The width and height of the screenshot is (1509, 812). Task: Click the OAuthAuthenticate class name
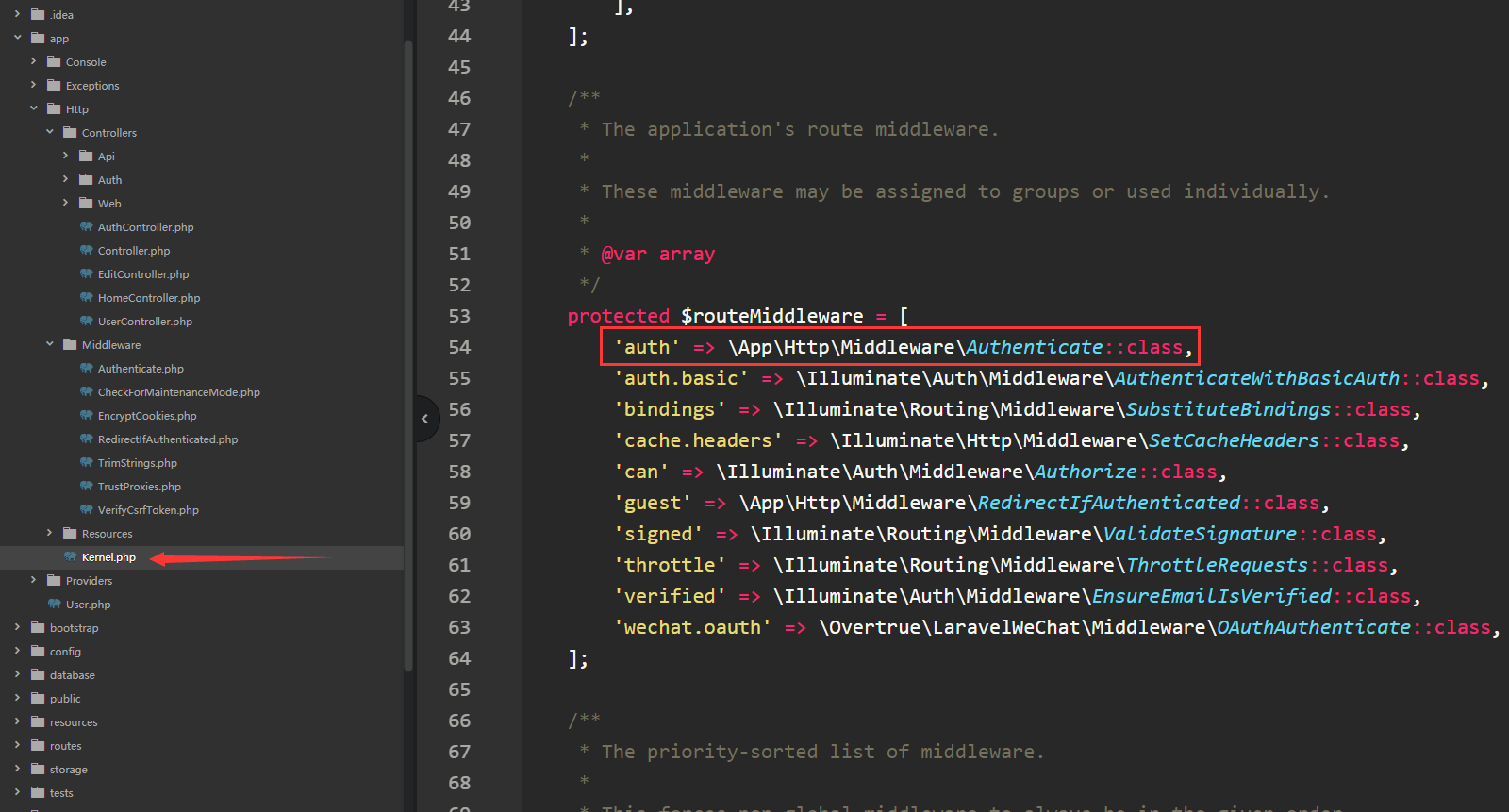[1314, 627]
